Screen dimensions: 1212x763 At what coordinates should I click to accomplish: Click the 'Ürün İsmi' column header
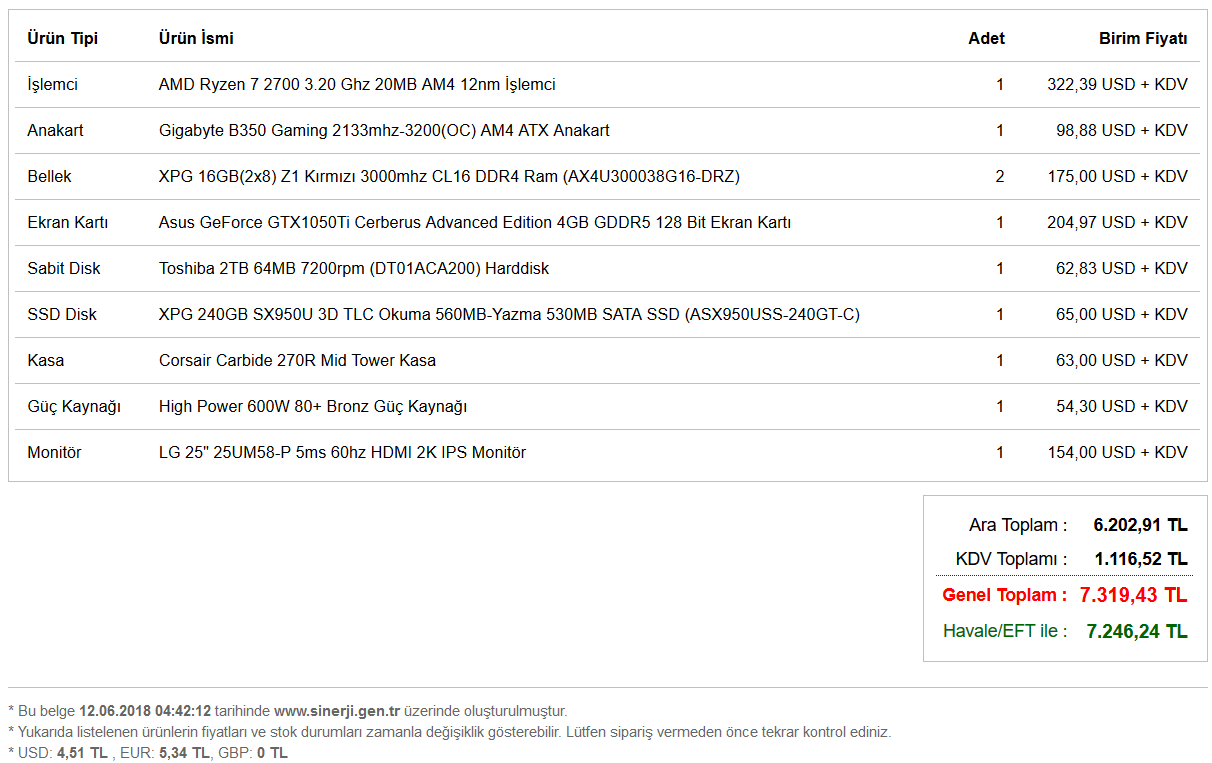coord(196,38)
